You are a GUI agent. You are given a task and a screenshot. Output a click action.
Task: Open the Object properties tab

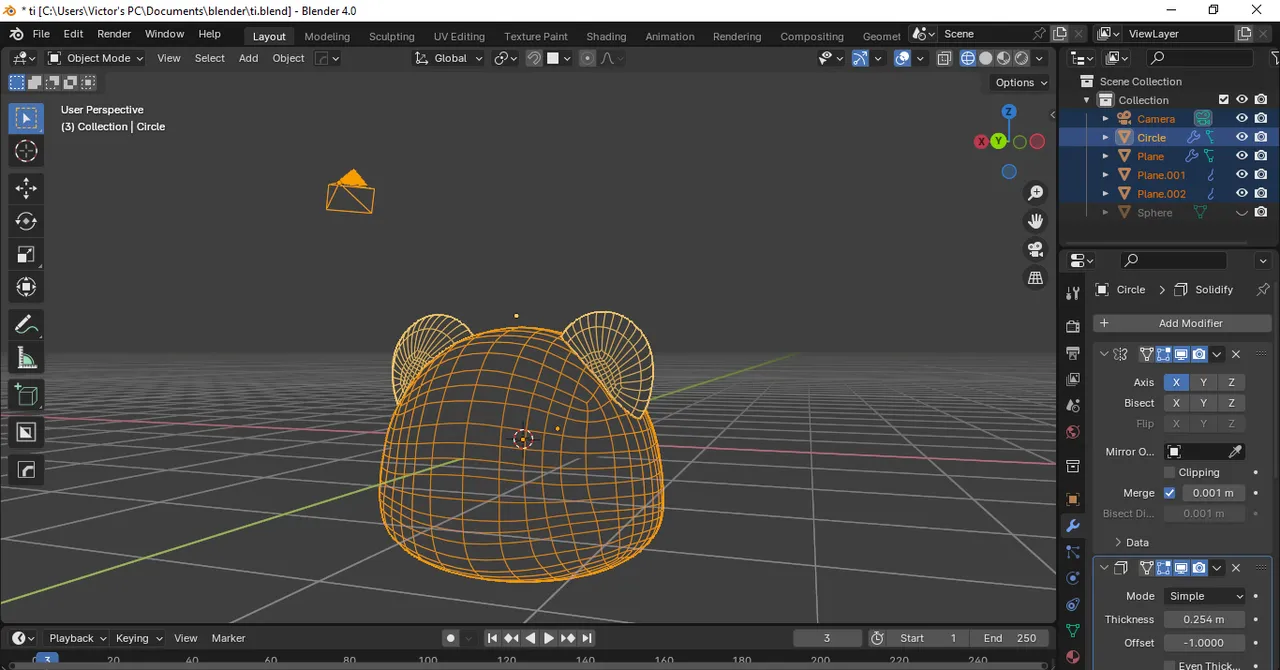pyautogui.click(x=1073, y=499)
